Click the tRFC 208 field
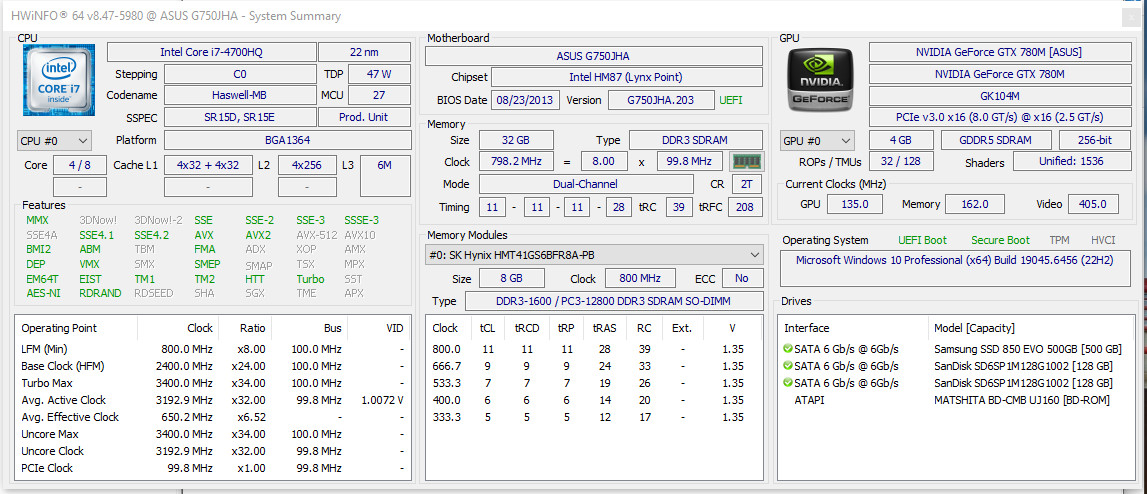 [745, 207]
